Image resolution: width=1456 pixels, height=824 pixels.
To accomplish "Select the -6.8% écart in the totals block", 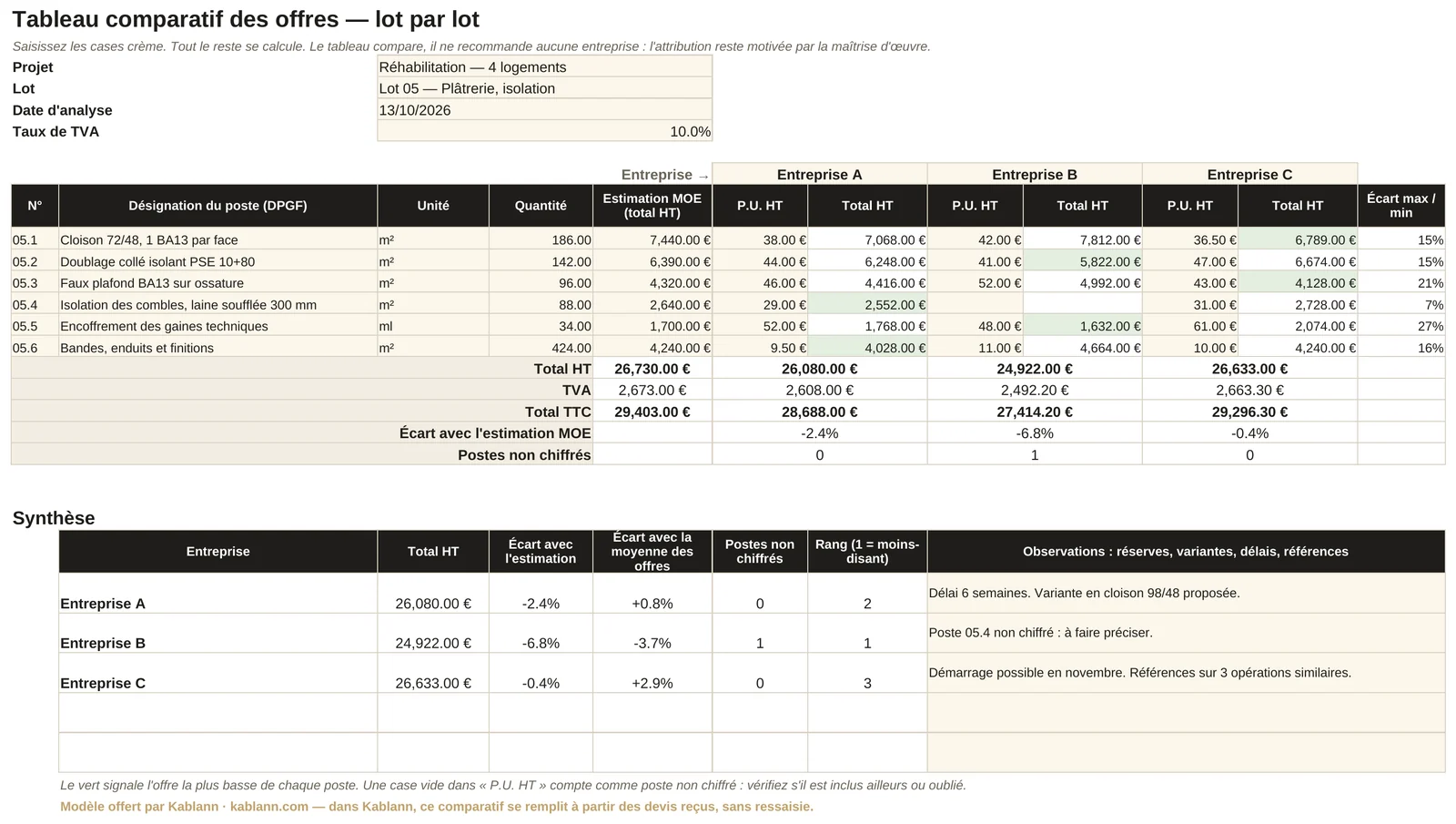I will tap(1035, 433).
